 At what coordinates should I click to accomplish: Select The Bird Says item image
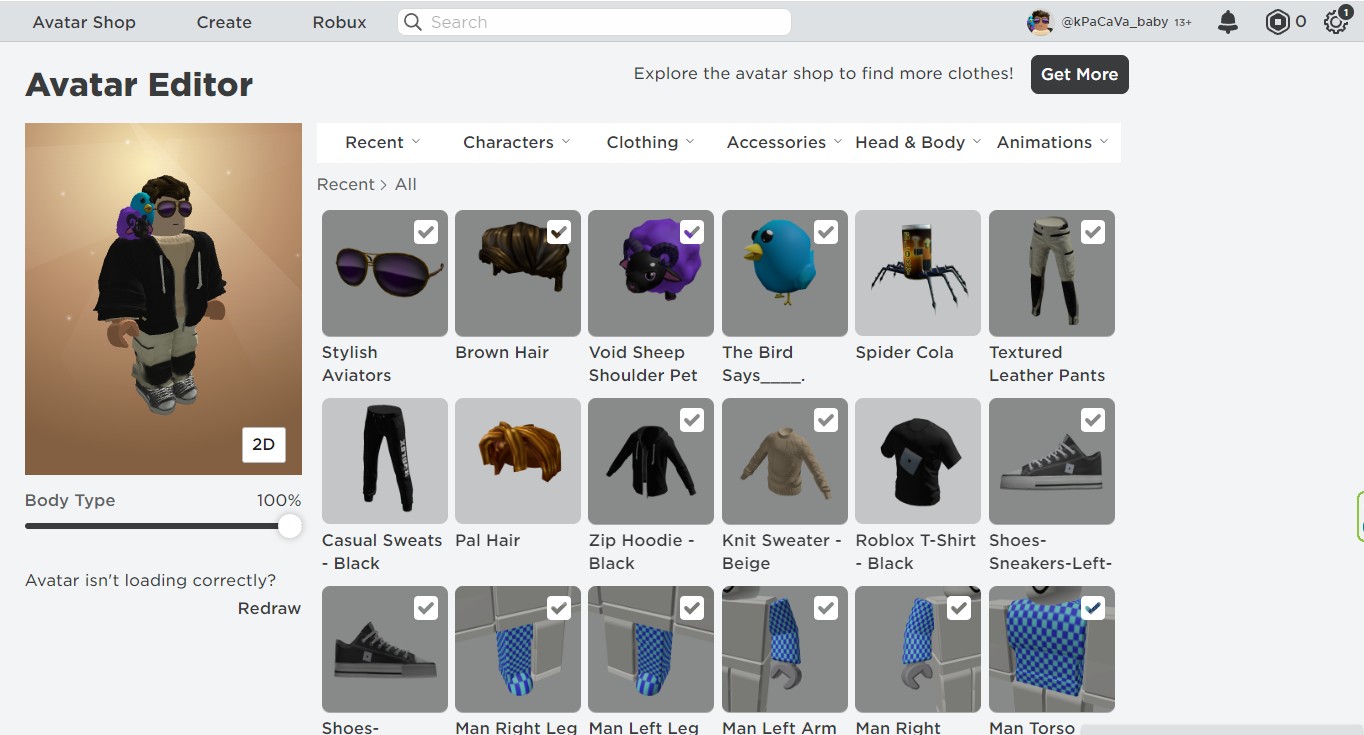coord(785,273)
